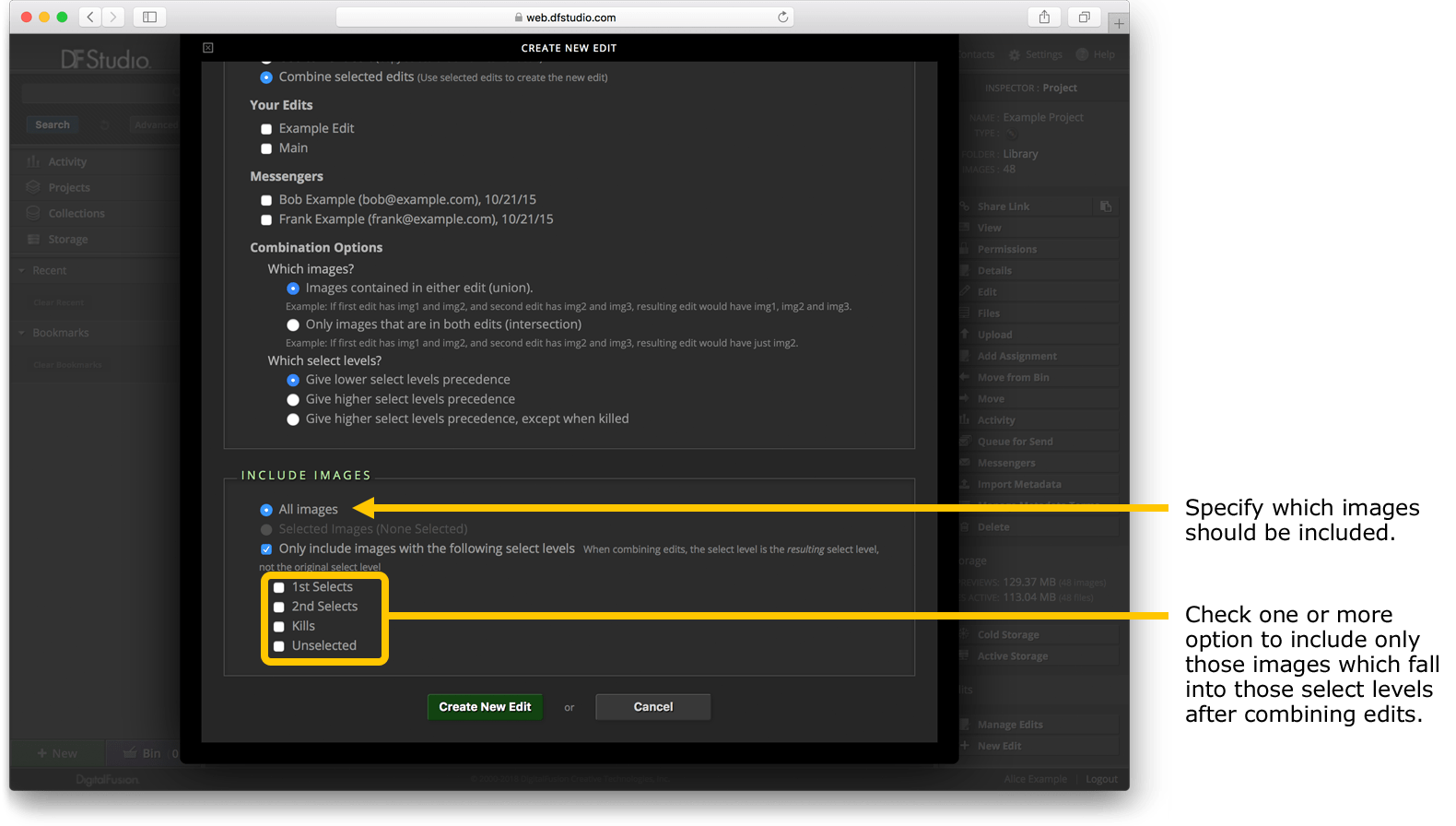Toggle the Safari sidebar button

tap(149, 17)
